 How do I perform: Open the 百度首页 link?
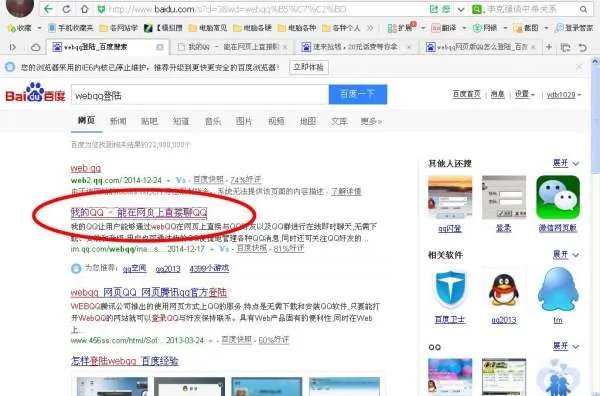(x=466, y=94)
